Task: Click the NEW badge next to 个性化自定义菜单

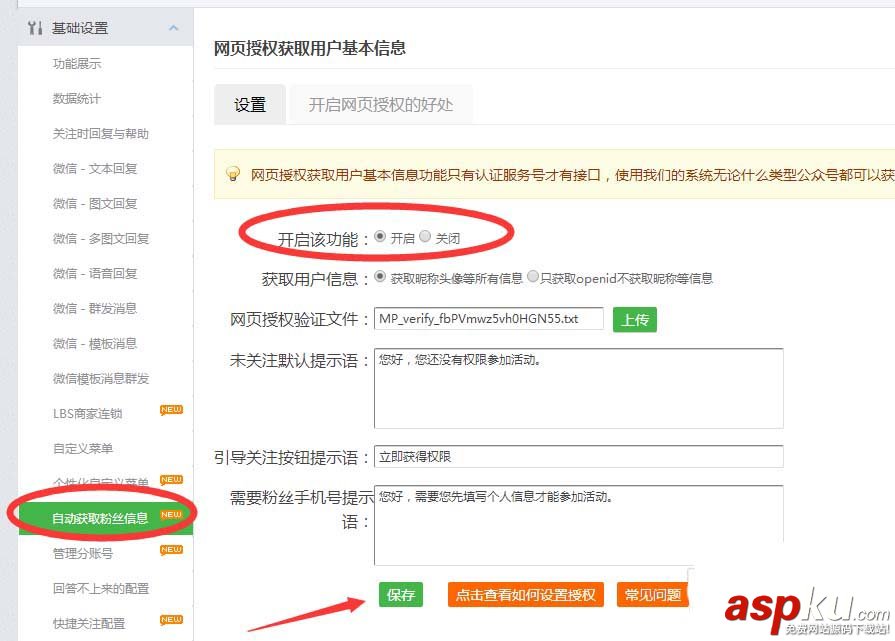Action: (x=171, y=479)
